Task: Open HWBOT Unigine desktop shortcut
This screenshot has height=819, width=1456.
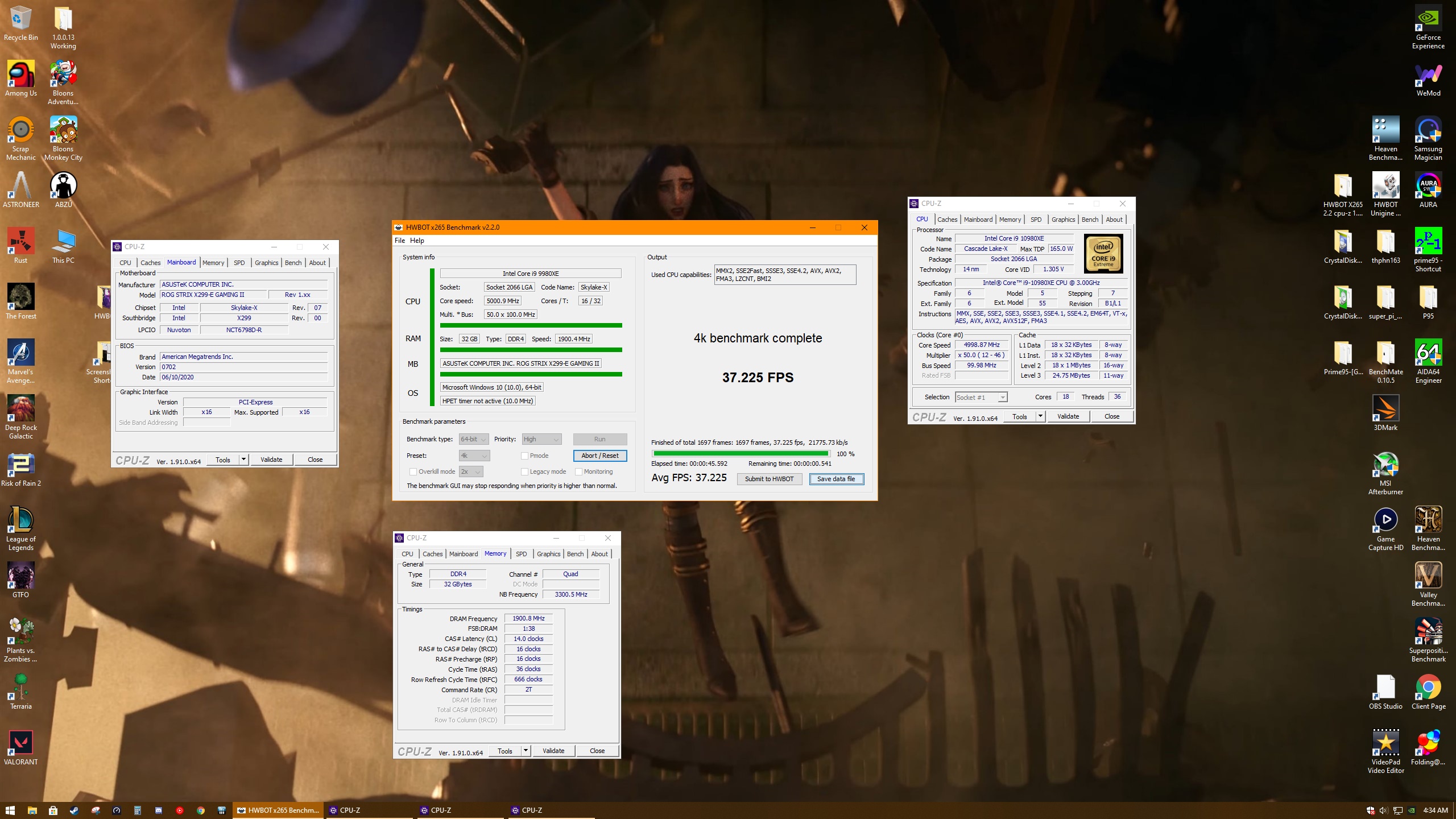Action: [x=1385, y=194]
